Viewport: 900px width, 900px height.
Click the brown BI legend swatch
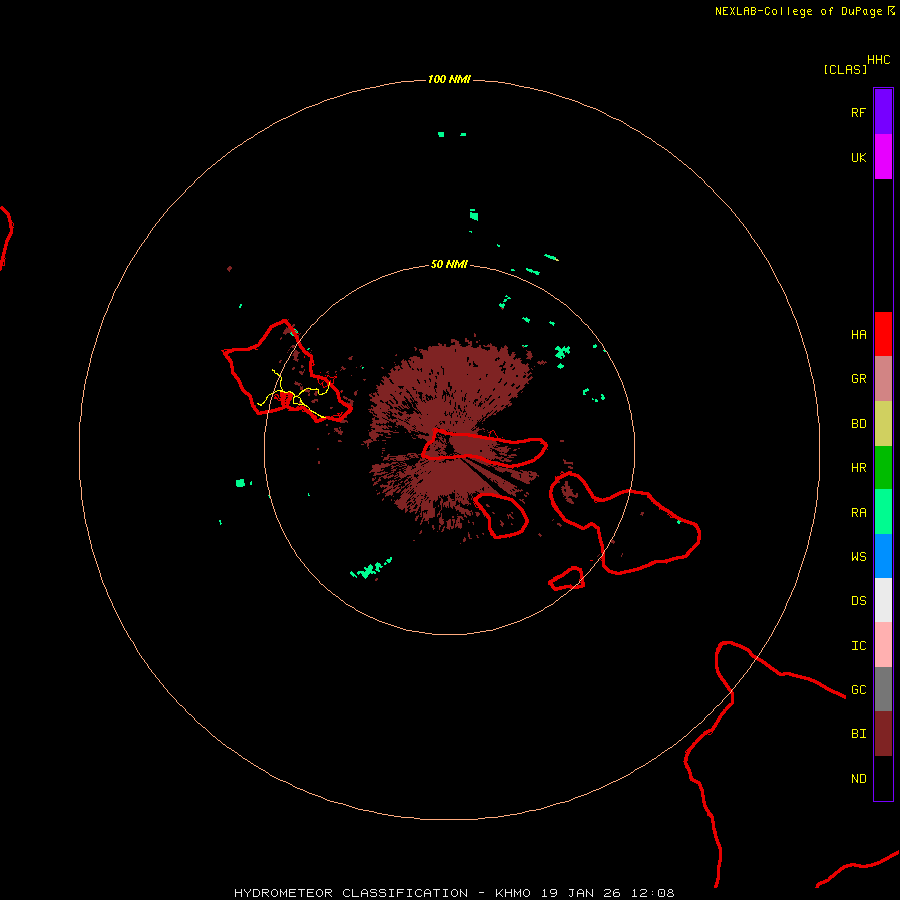coord(883,734)
